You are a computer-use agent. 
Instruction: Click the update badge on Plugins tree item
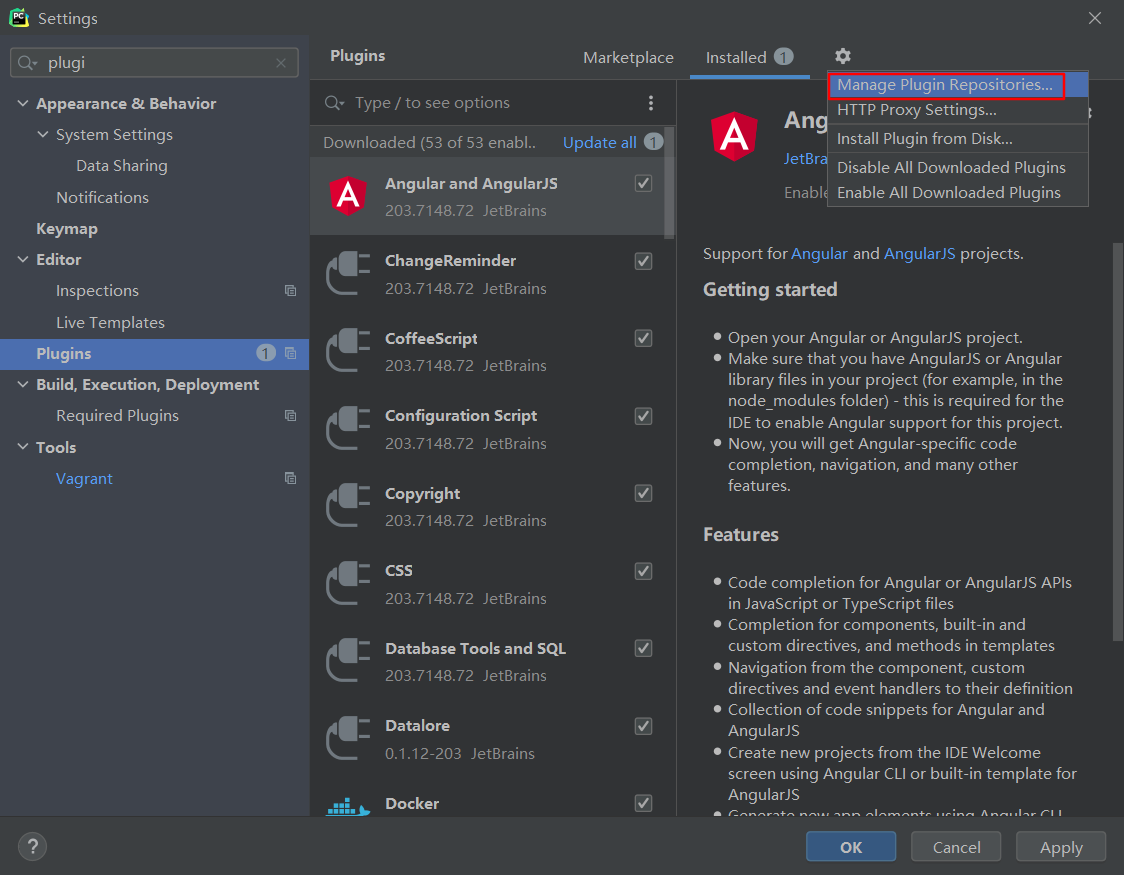click(x=266, y=353)
